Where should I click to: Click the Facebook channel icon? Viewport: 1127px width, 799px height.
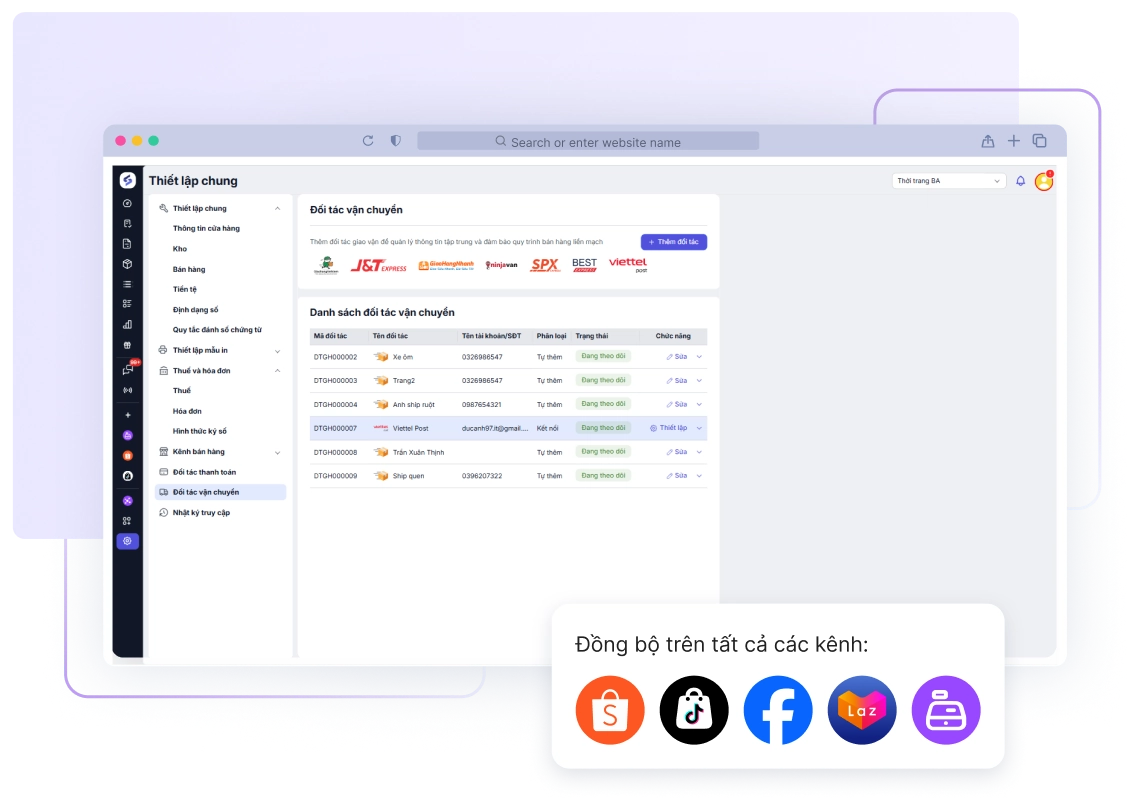(778, 710)
